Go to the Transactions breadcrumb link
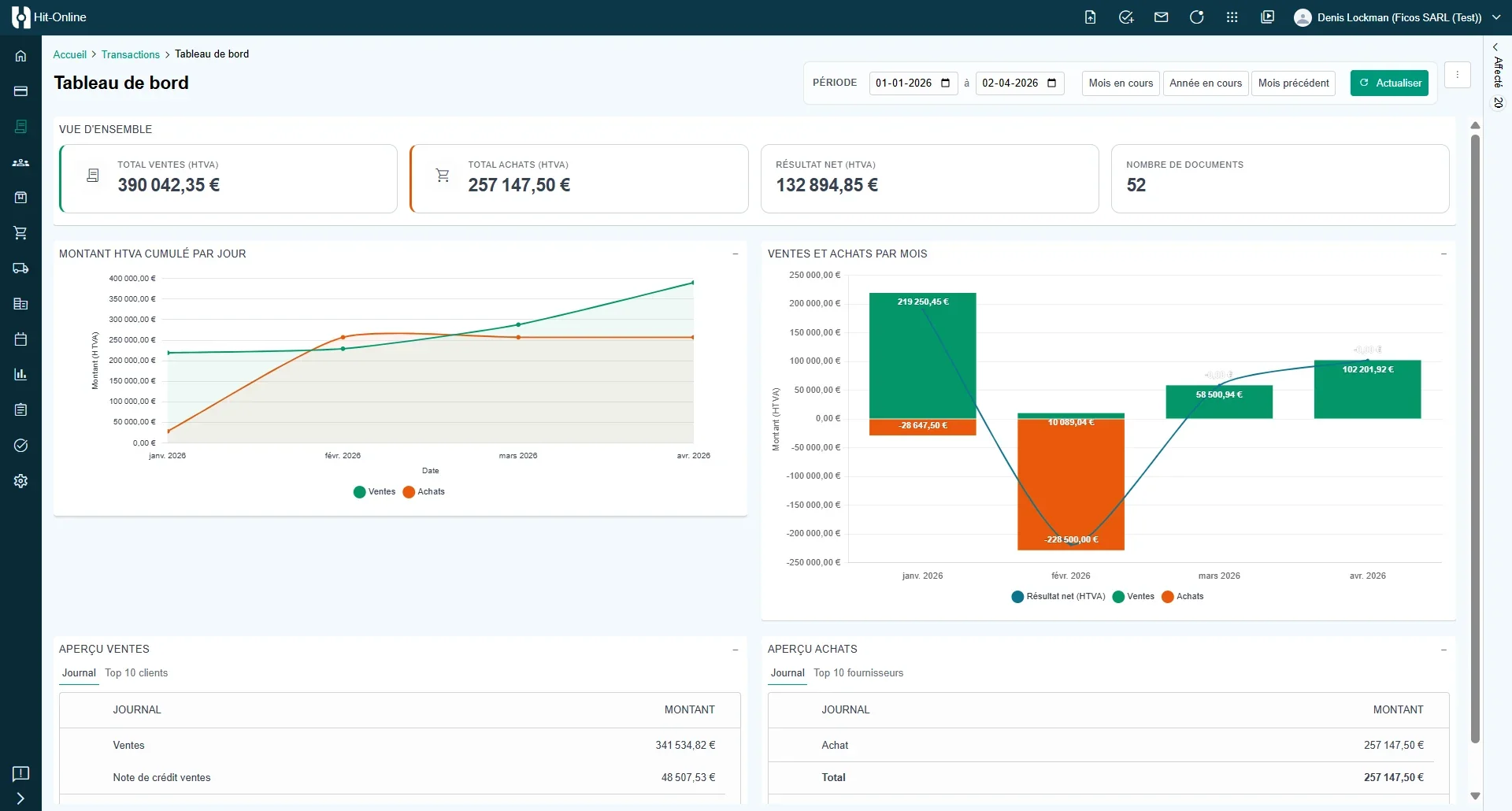This screenshot has height=811, width=1512. click(x=131, y=55)
